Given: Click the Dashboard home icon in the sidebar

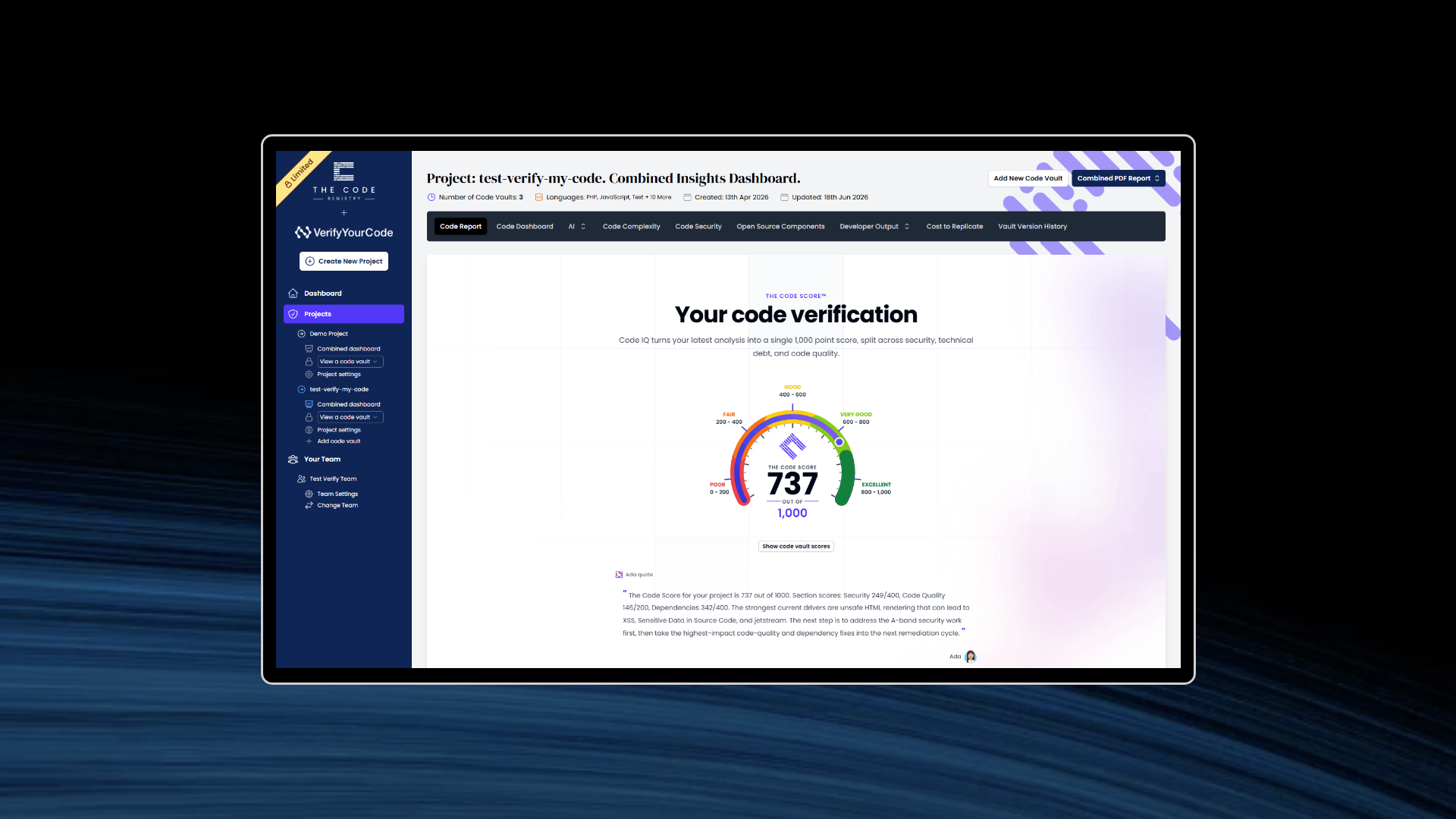Looking at the screenshot, I should click(x=293, y=293).
